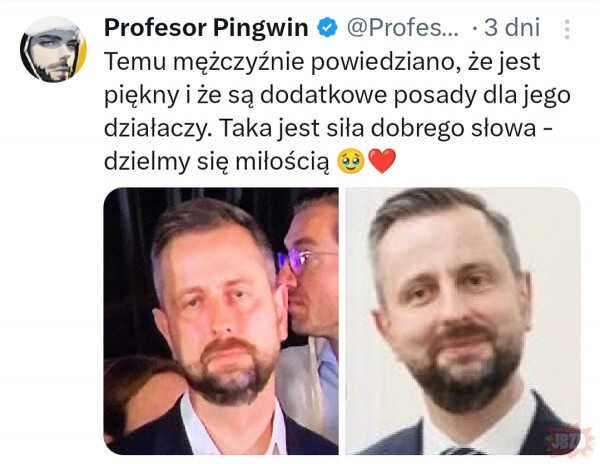600x464 pixels.
Task: Click the blue verified badge
Action: click(x=328, y=28)
